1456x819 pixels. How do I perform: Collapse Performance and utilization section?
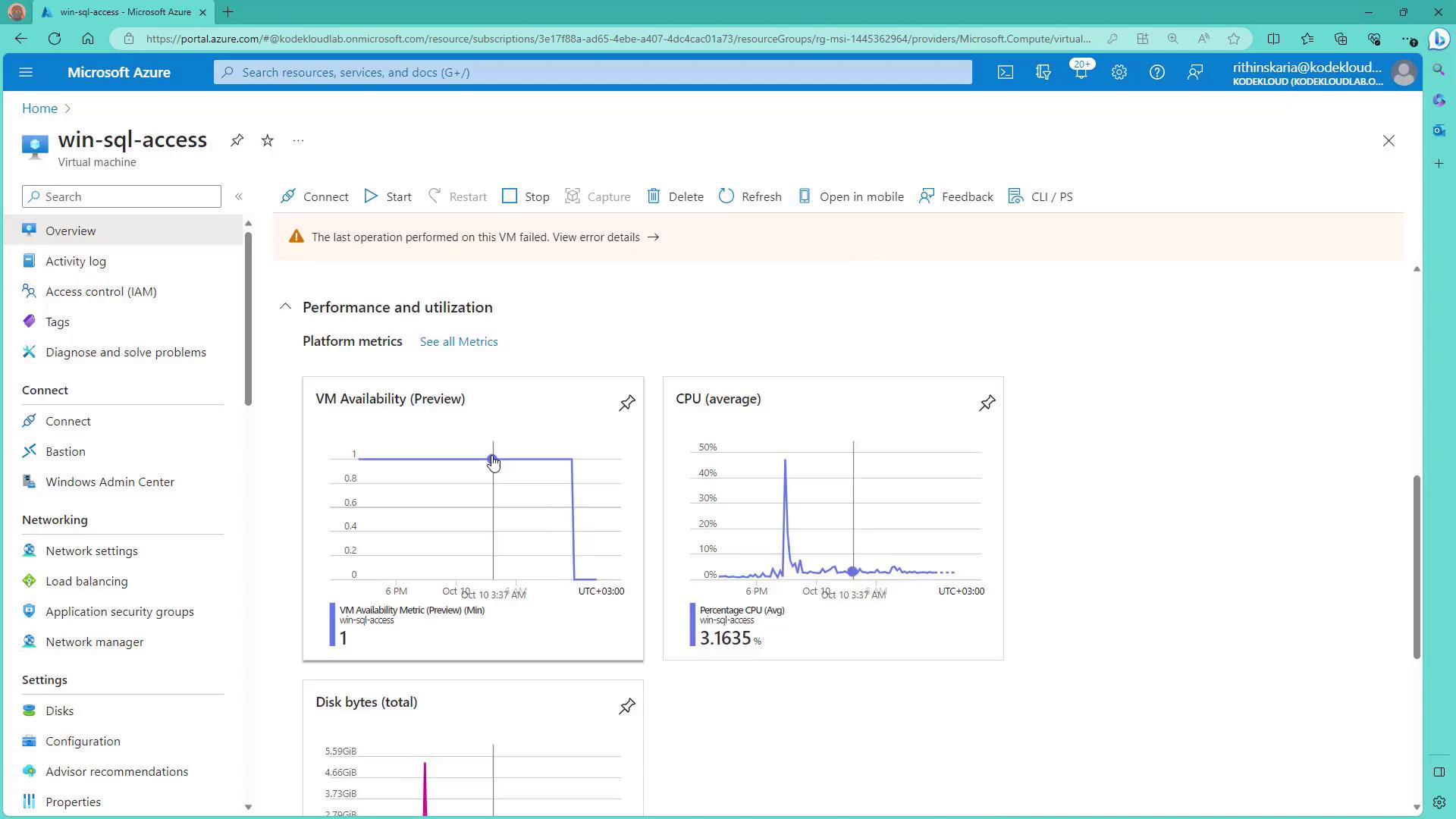(285, 307)
